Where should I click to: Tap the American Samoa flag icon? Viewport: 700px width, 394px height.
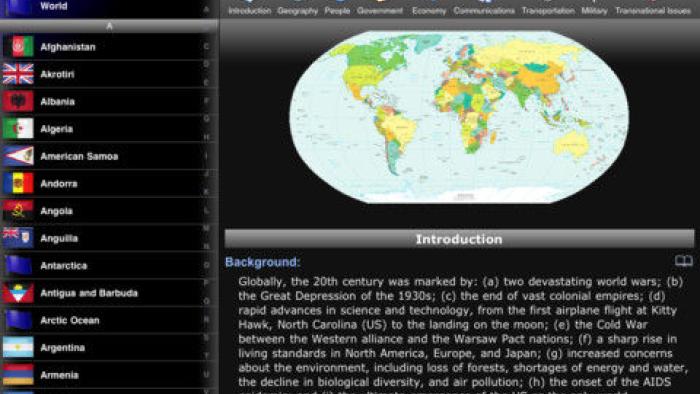click(x=18, y=156)
